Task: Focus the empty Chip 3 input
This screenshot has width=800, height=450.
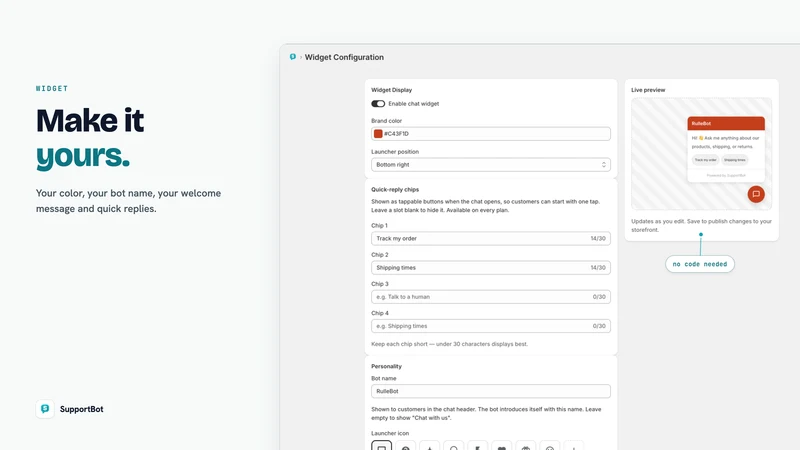Action: (x=491, y=296)
